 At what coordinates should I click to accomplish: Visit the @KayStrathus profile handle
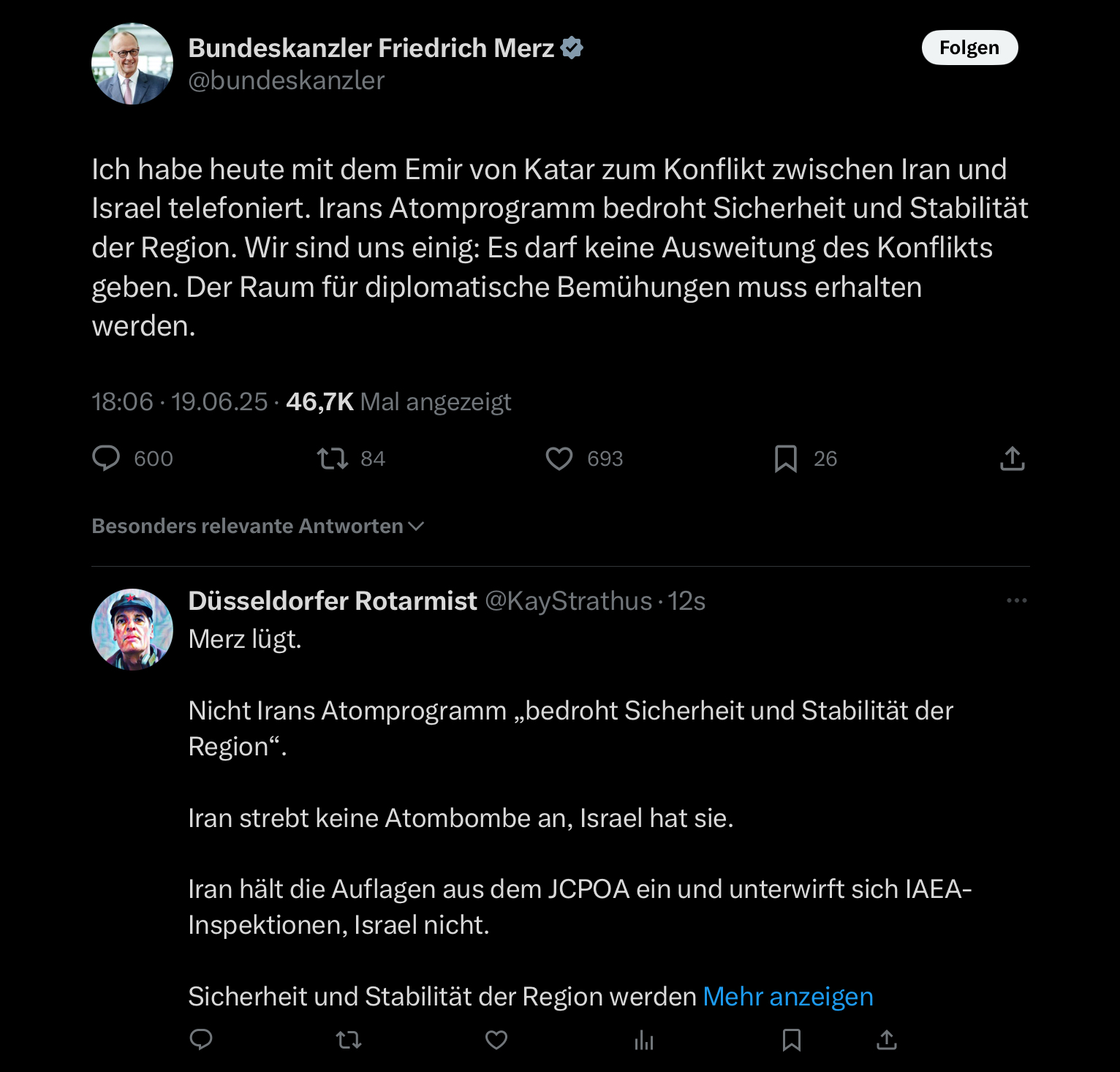pyautogui.click(x=569, y=600)
